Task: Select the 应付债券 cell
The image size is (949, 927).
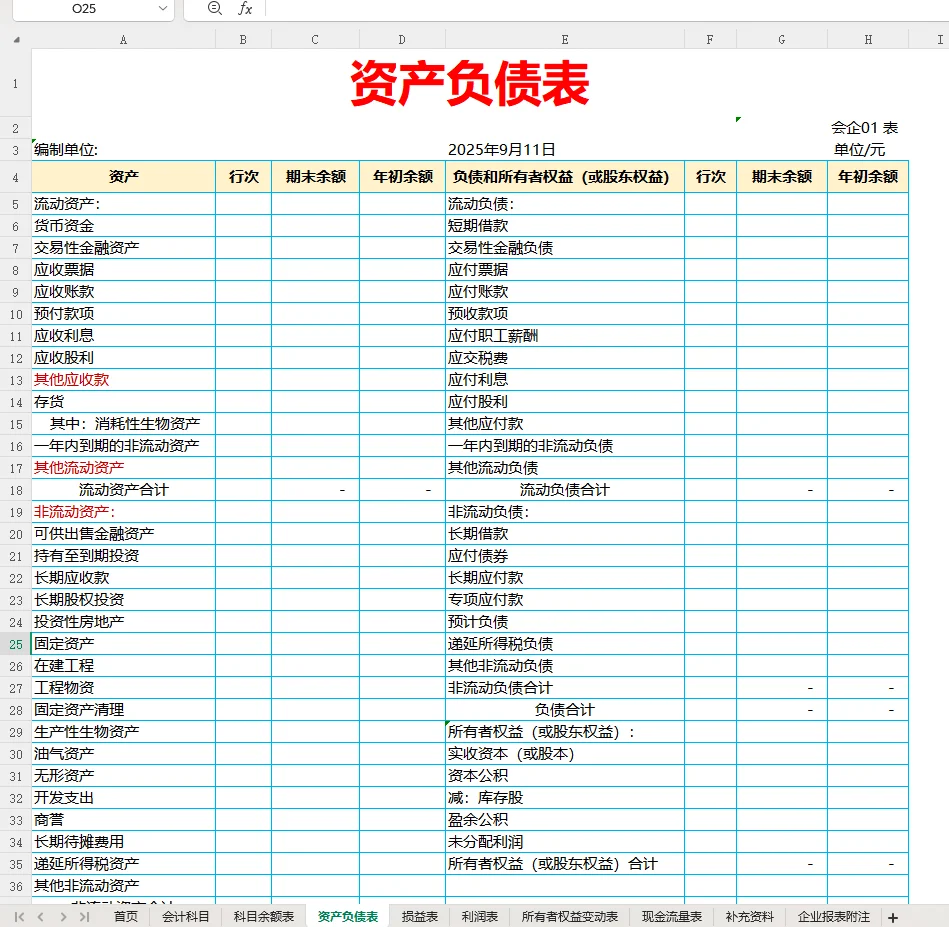Action: (565, 555)
